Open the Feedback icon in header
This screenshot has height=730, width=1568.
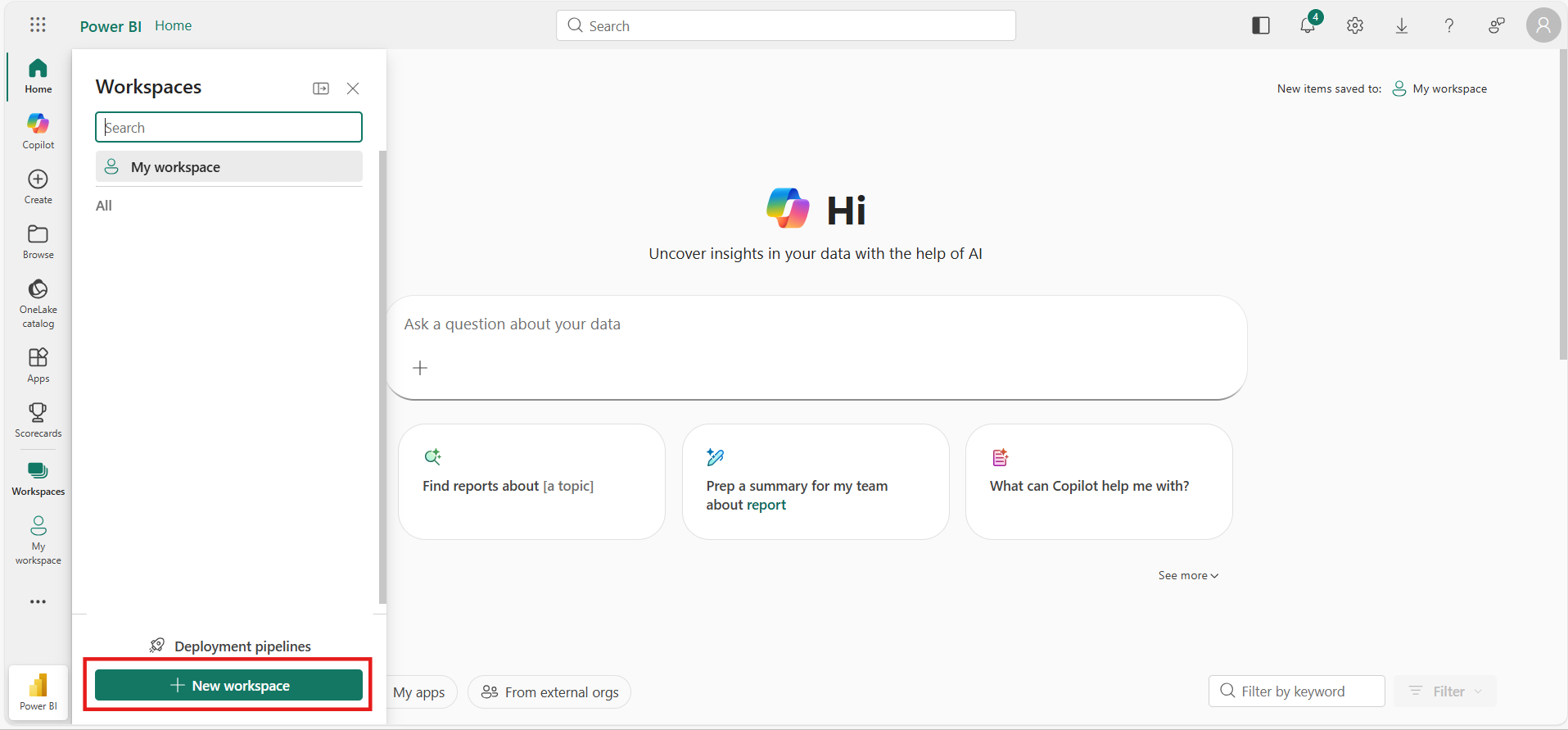click(x=1496, y=25)
